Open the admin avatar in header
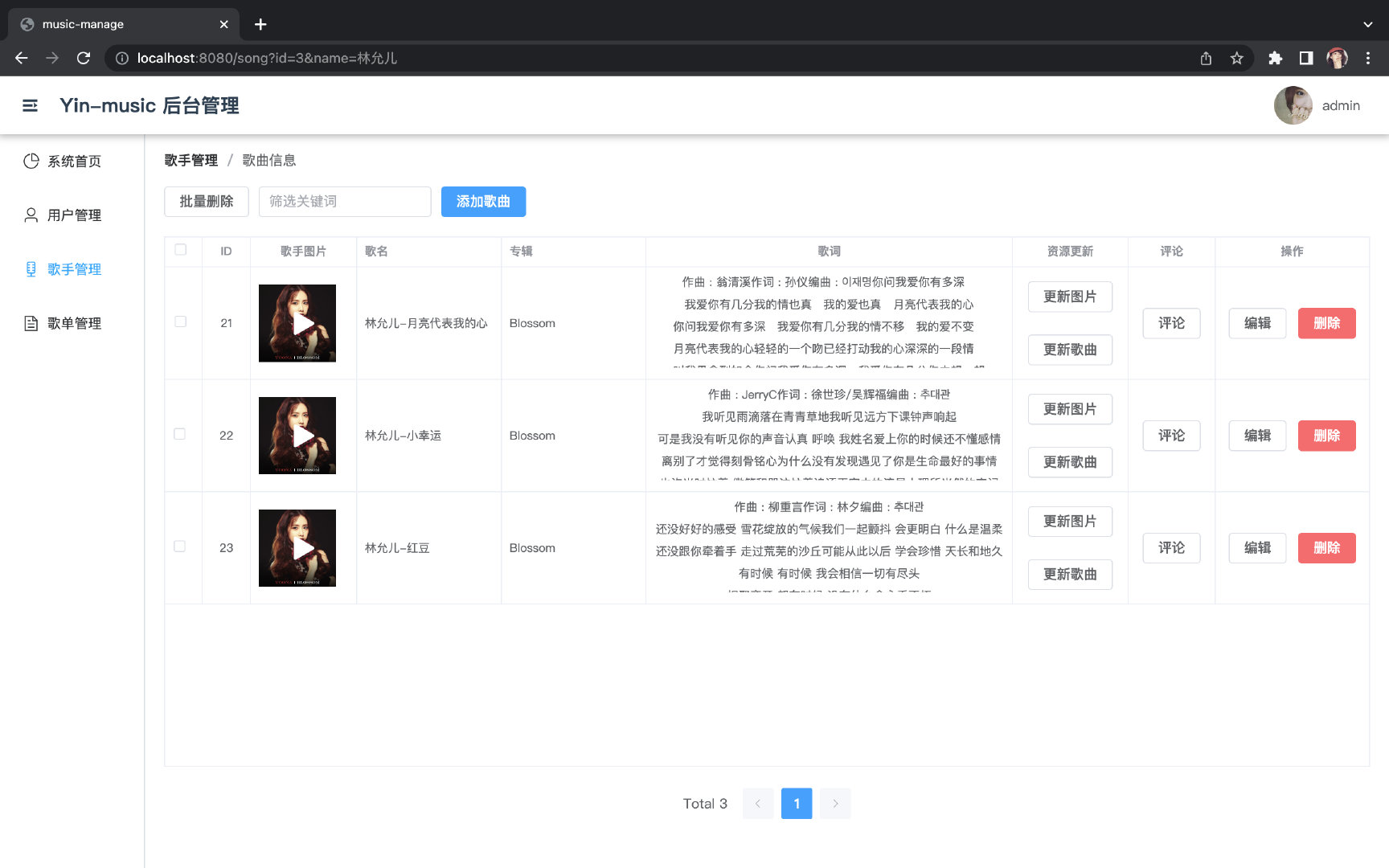 [1293, 105]
